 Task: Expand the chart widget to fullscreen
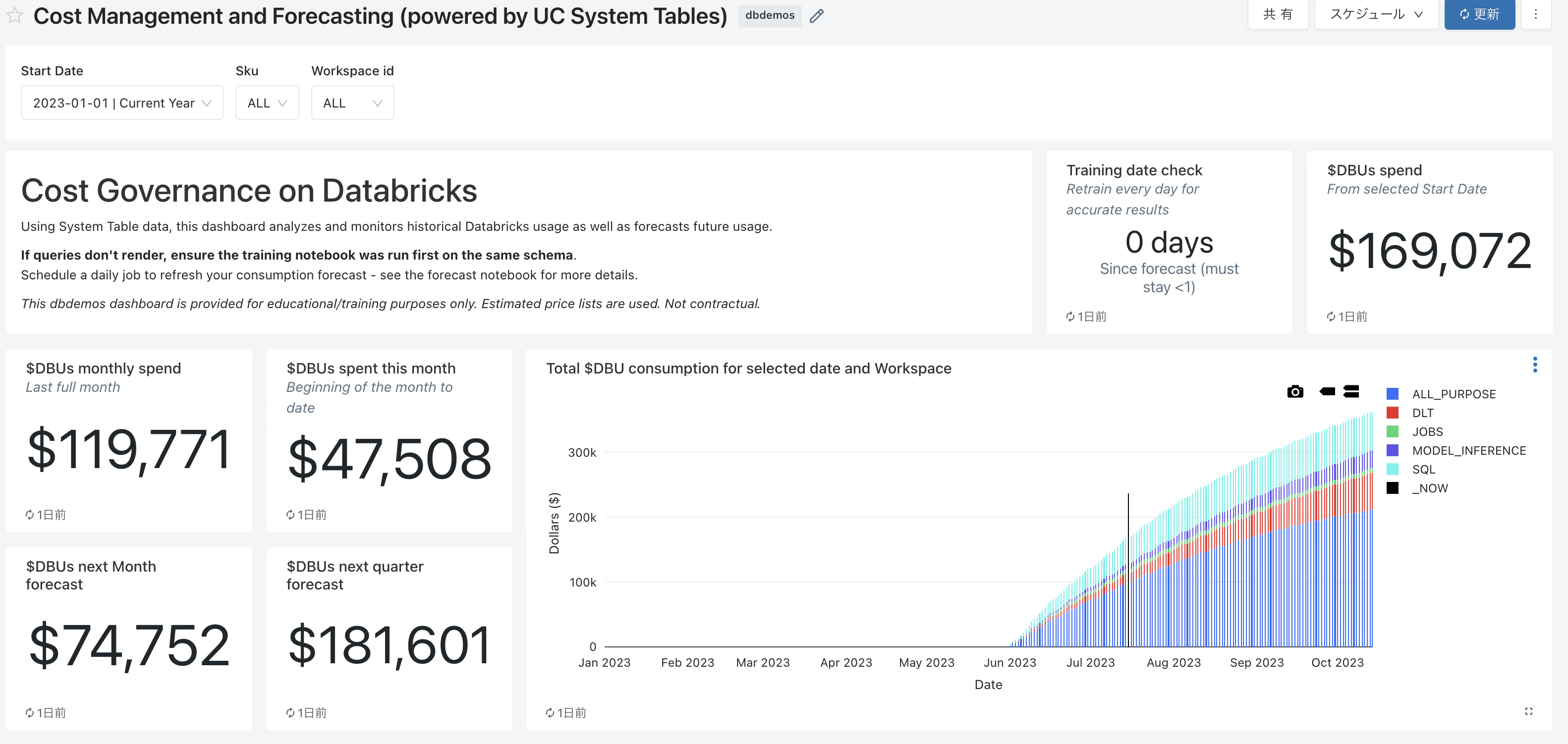[1528, 711]
